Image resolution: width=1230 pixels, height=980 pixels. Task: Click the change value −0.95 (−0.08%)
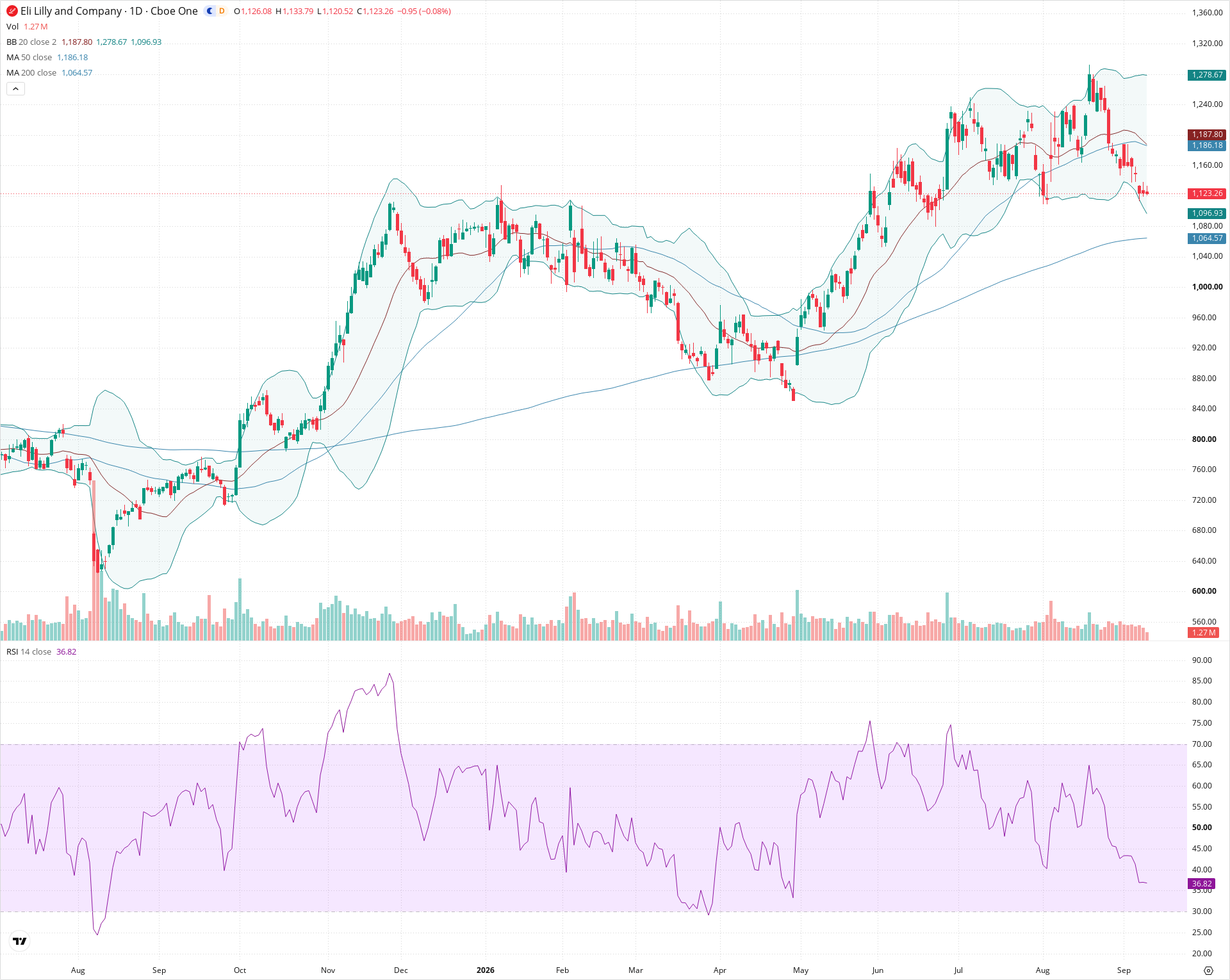[x=424, y=11]
